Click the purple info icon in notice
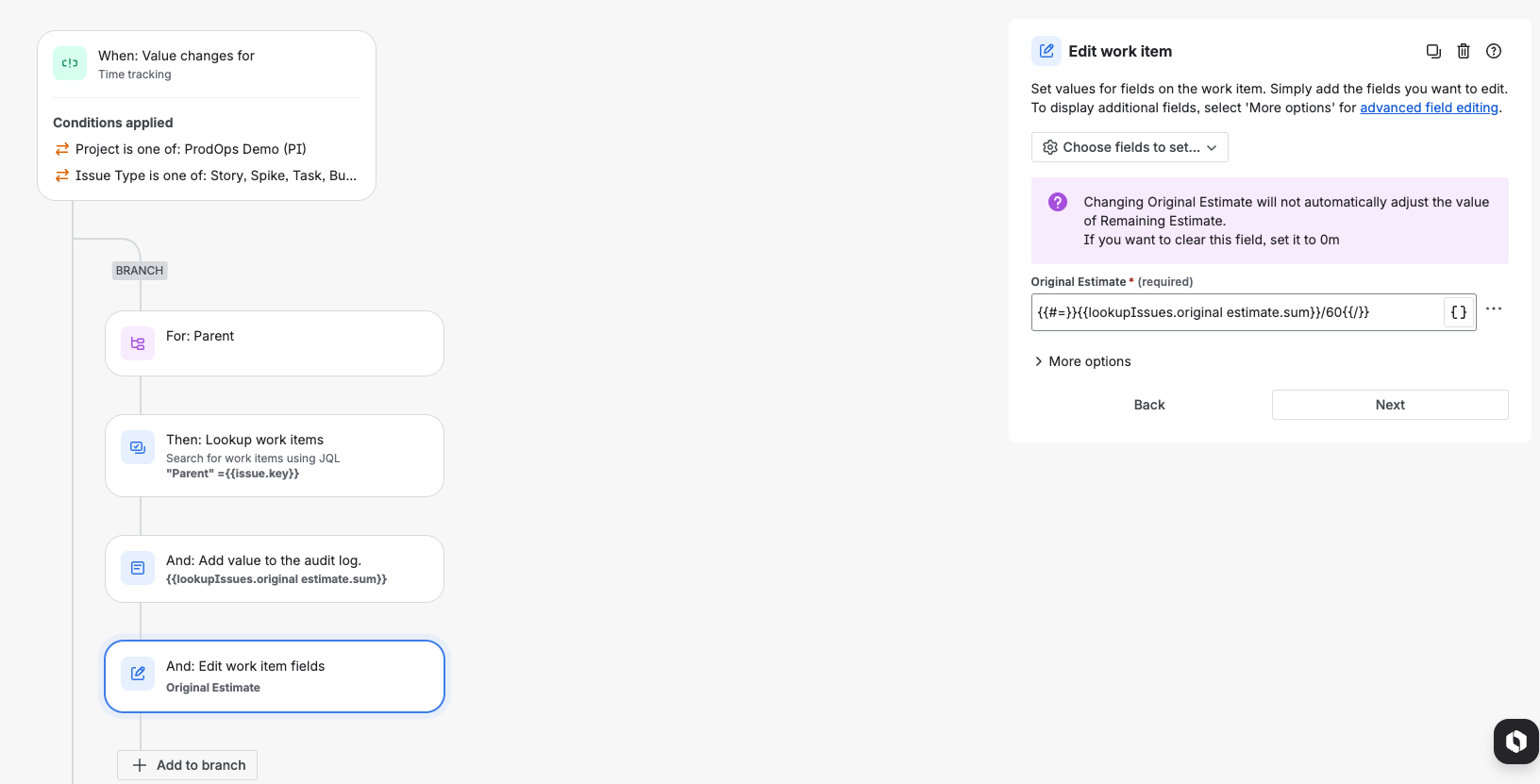Image resolution: width=1540 pixels, height=784 pixels. point(1058,202)
